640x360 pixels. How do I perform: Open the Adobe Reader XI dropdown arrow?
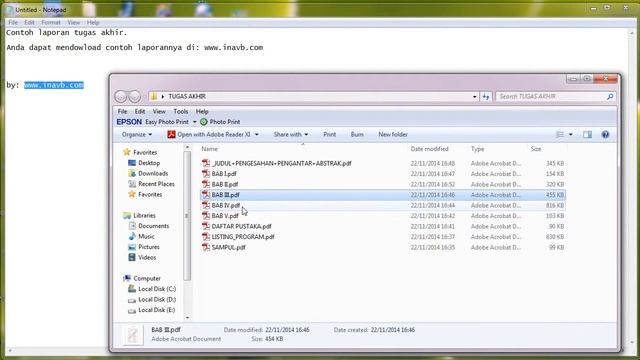257,134
